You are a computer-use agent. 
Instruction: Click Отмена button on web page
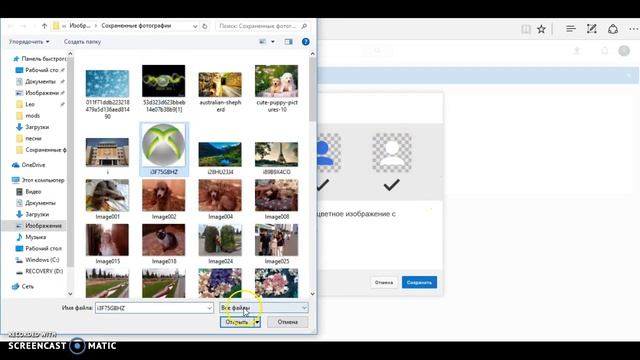click(384, 282)
